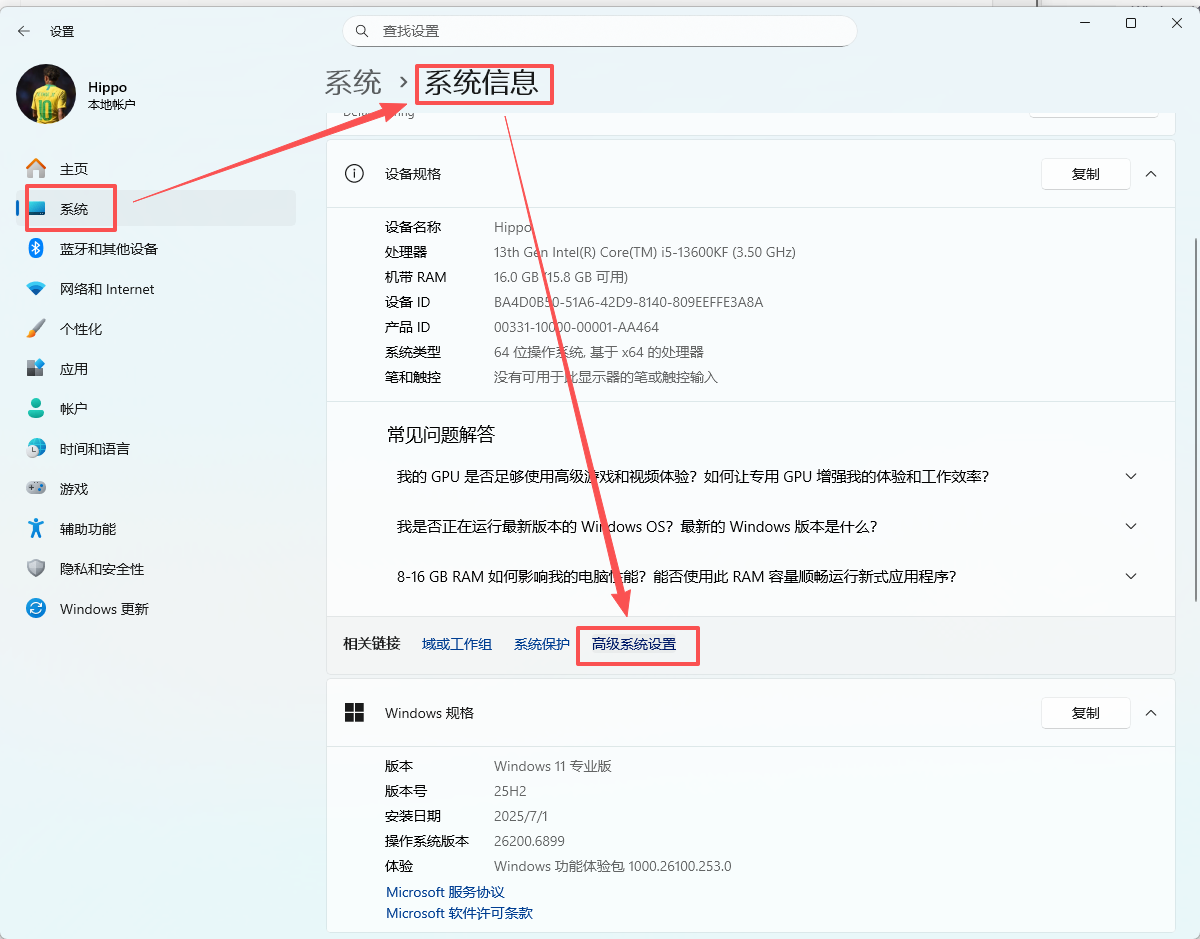Expand the Windows OS version FAQ

click(x=1131, y=526)
